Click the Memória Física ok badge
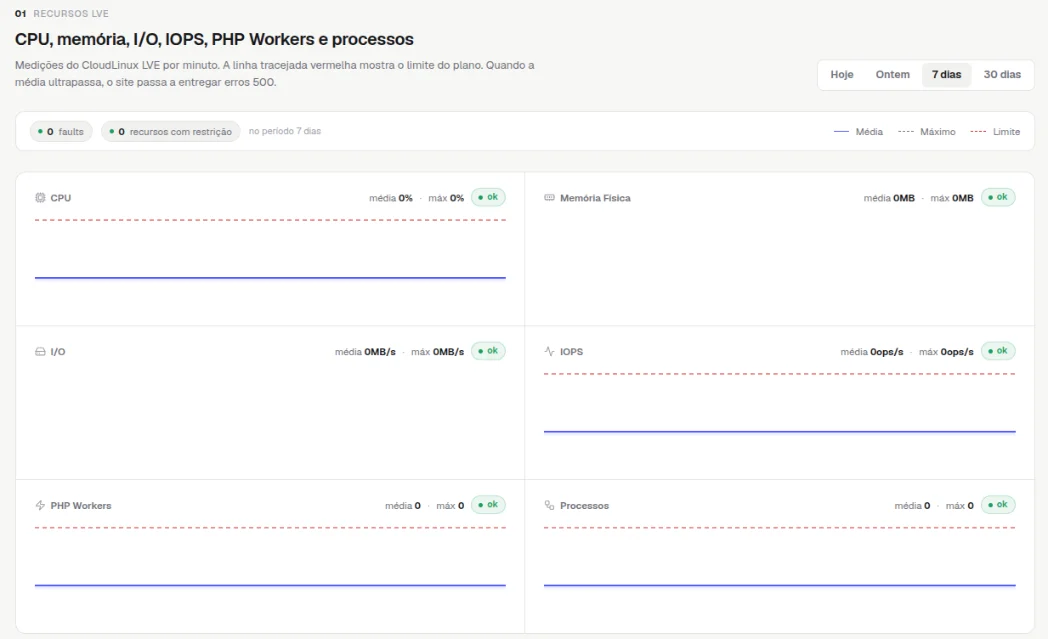This screenshot has height=639, width=1048. click(998, 197)
